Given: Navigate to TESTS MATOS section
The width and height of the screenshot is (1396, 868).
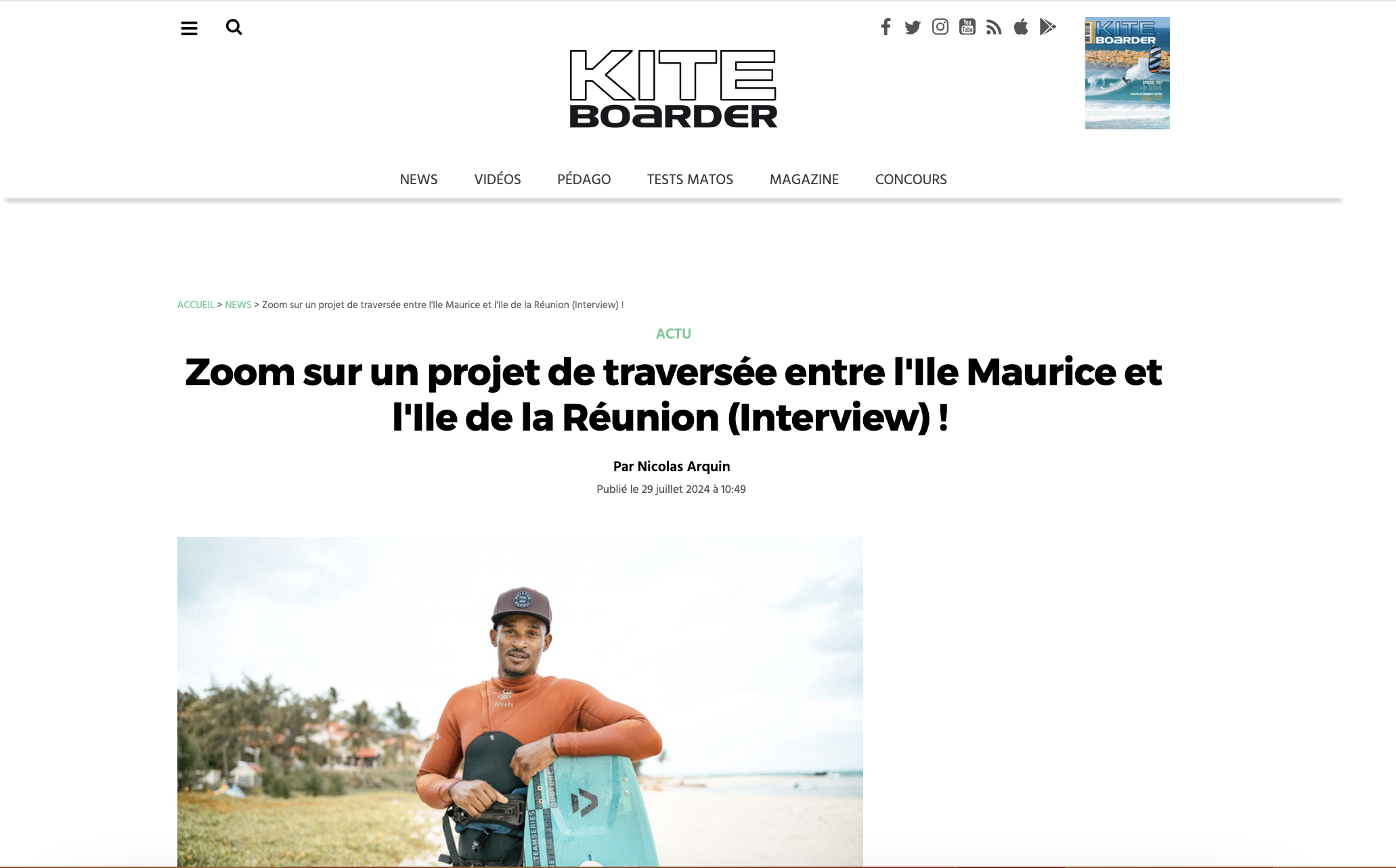Looking at the screenshot, I should (x=690, y=179).
